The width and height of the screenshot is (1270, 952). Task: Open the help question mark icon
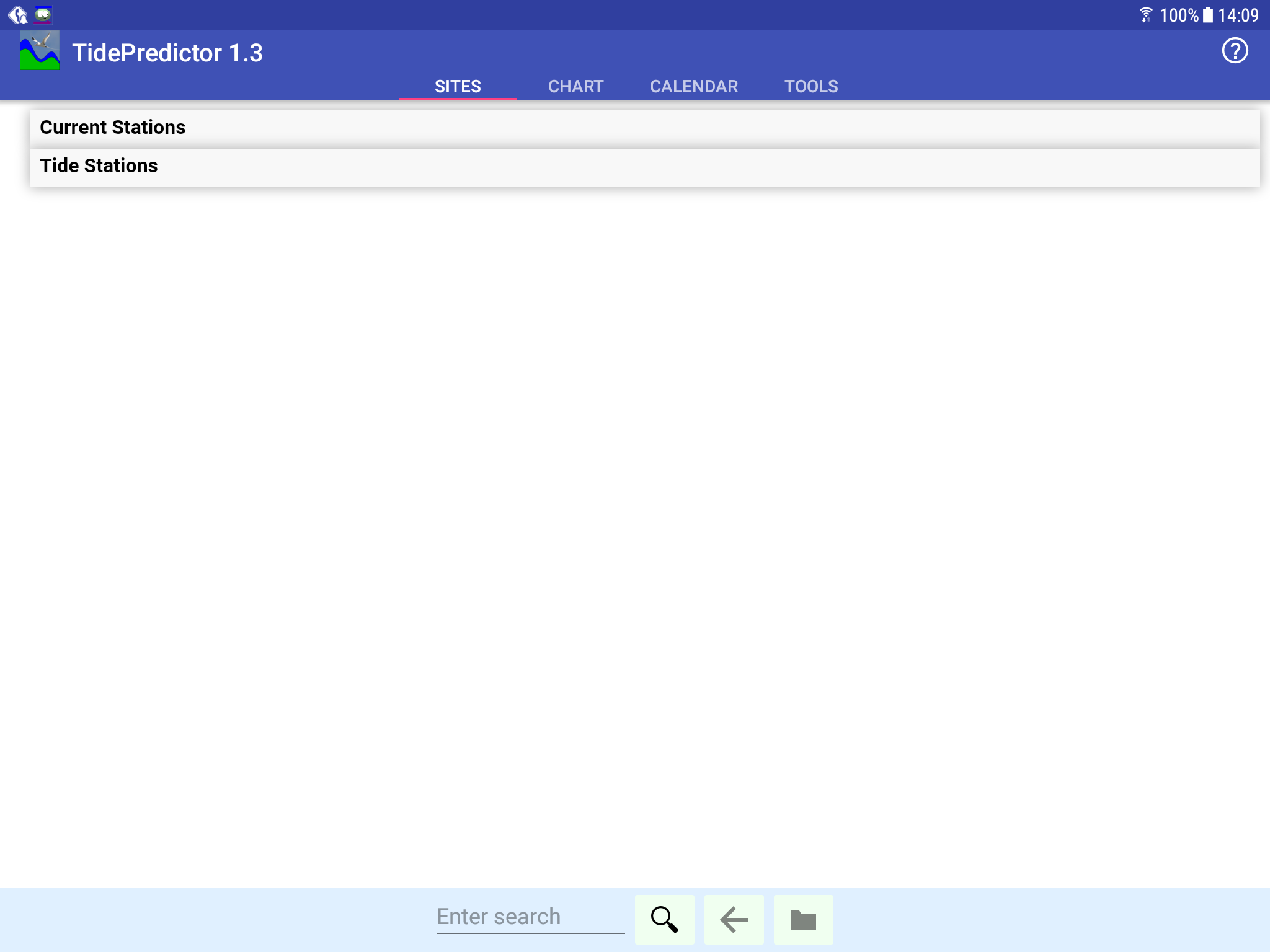[1234, 51]
